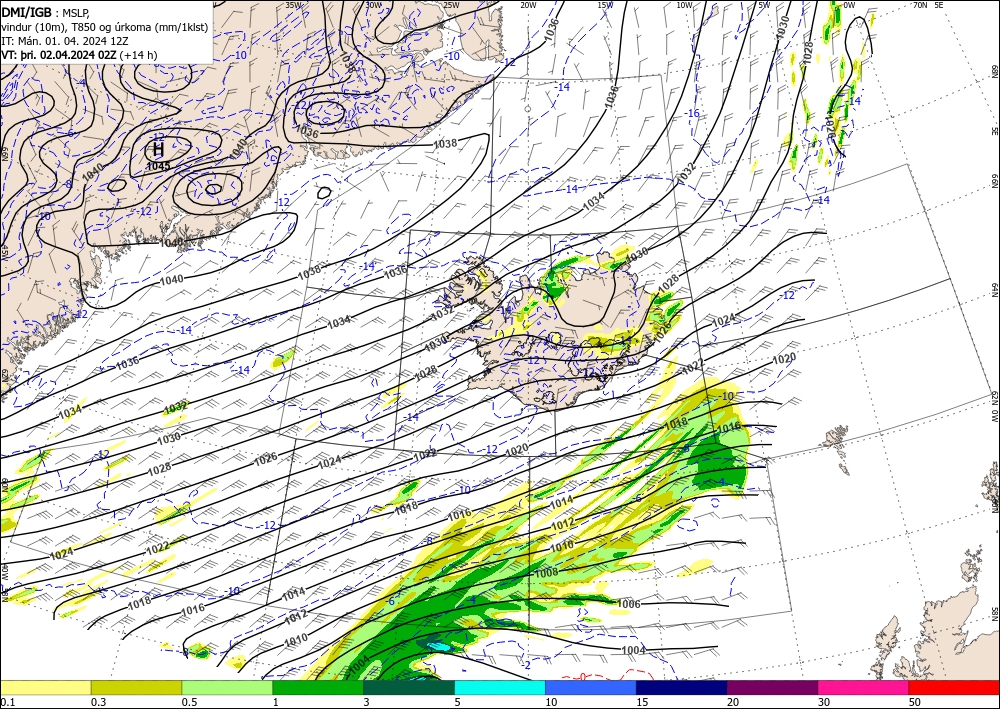
Task: Click the '1008' isobar label
Action: pyautogui.click(x=546, y=573)
